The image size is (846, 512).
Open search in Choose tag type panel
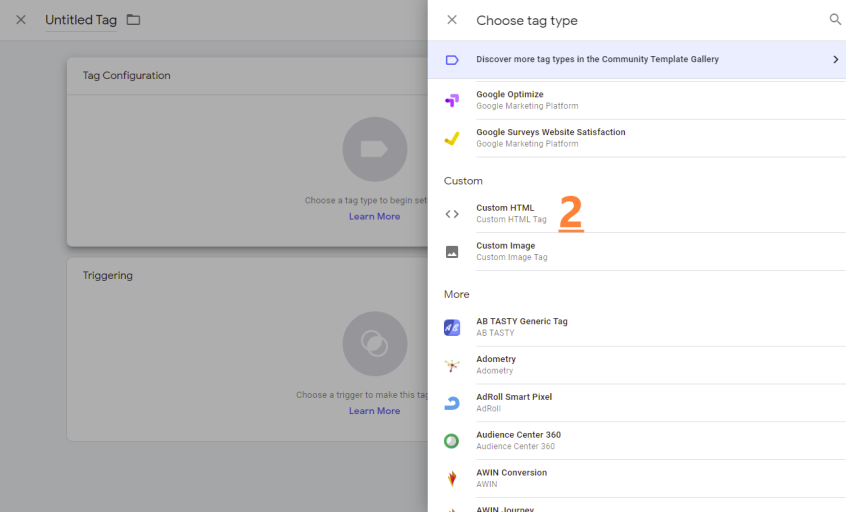point(835,20)
